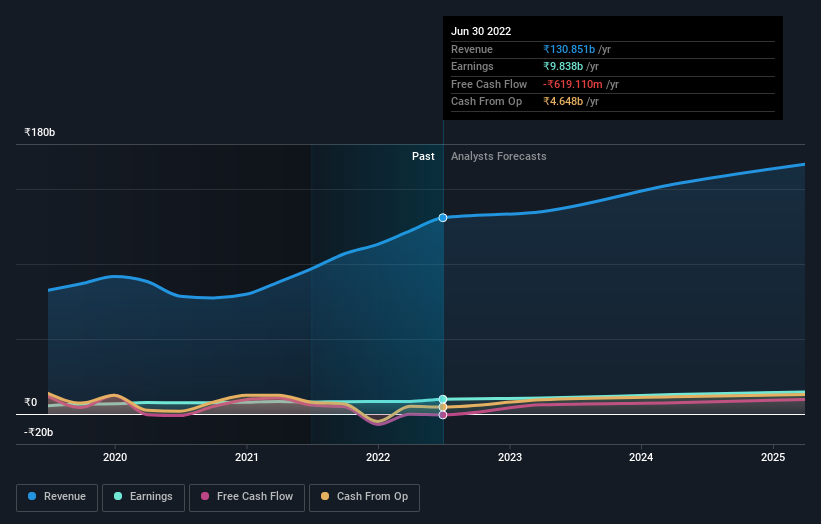821x524 pixels.
Task: Click the Past section label
Action: [423, 157]
